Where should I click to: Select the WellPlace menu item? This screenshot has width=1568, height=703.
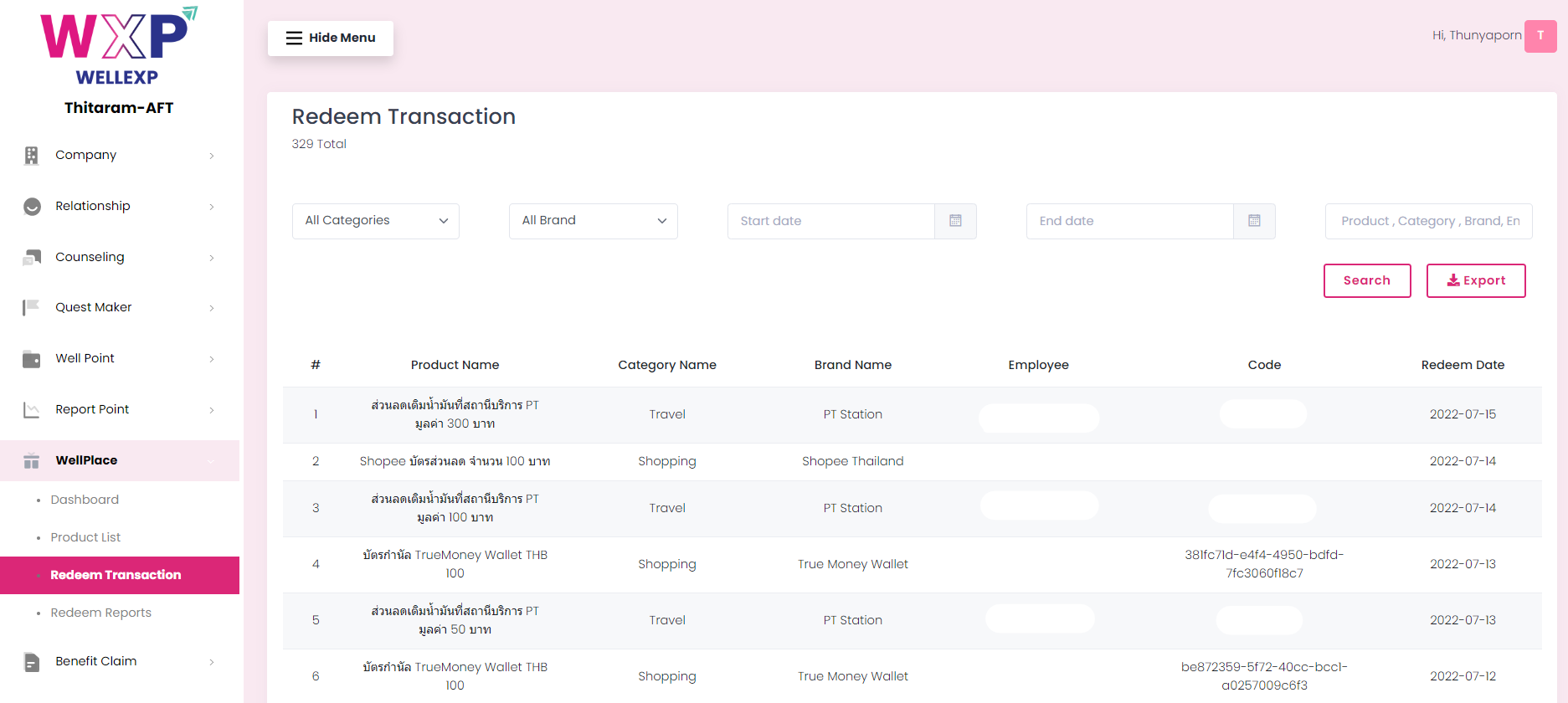click(120, 461)
